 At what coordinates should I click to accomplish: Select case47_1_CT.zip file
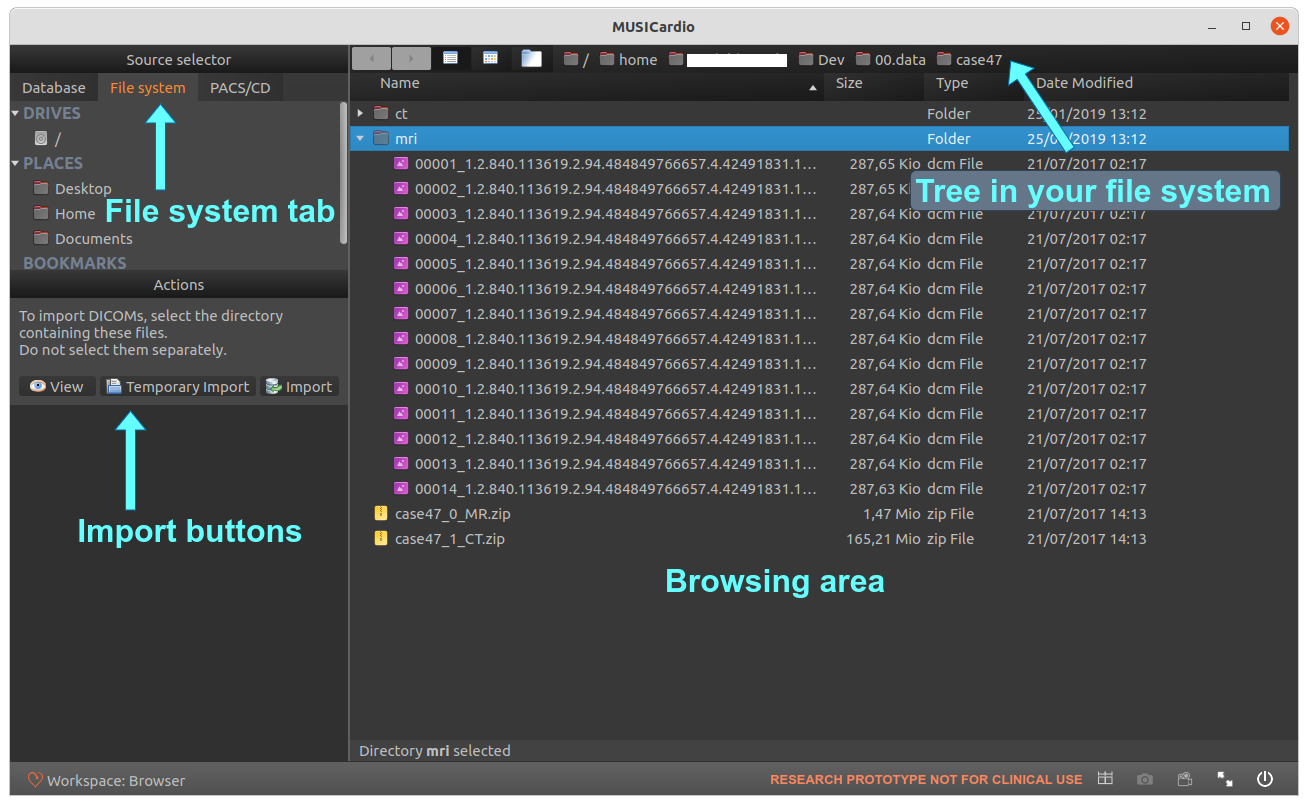(820, 539)
